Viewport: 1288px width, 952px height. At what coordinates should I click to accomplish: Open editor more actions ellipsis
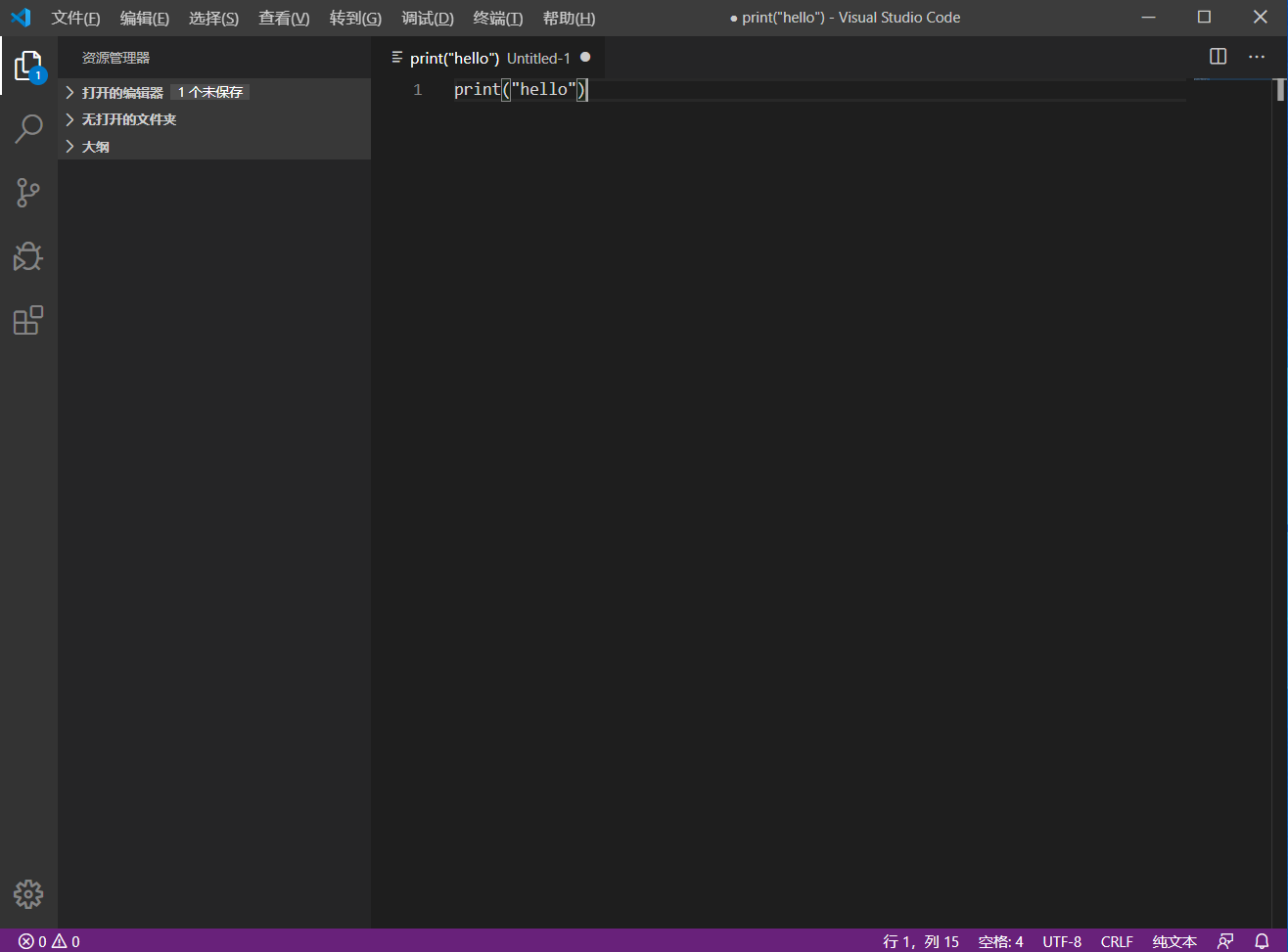(1257, 57)
